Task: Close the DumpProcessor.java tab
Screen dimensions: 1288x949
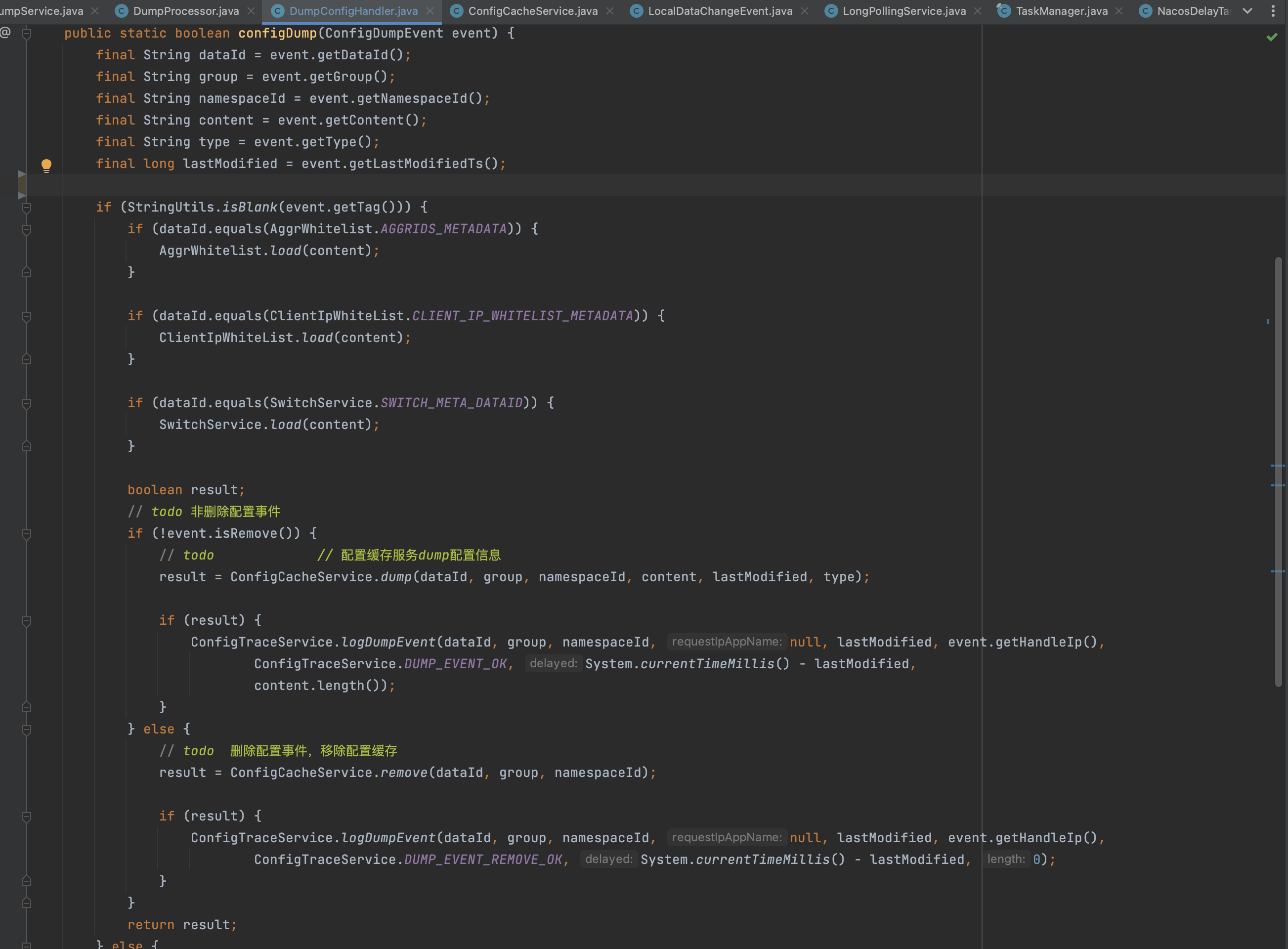Action: (251, 11)
